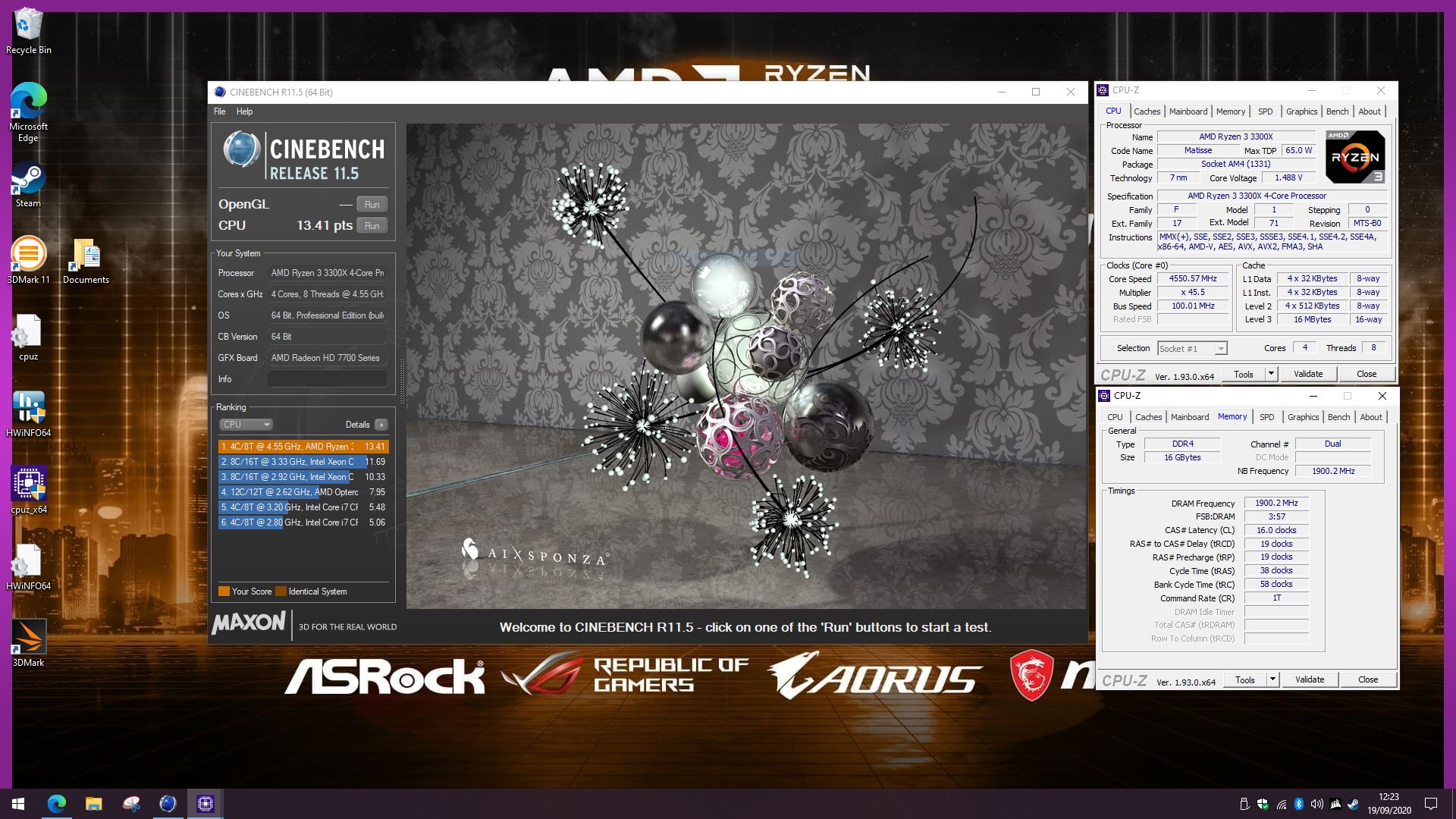Open File Explorer from the taskbar
The width and height of the screenshot is (1456, 819).
click(93, 804)
